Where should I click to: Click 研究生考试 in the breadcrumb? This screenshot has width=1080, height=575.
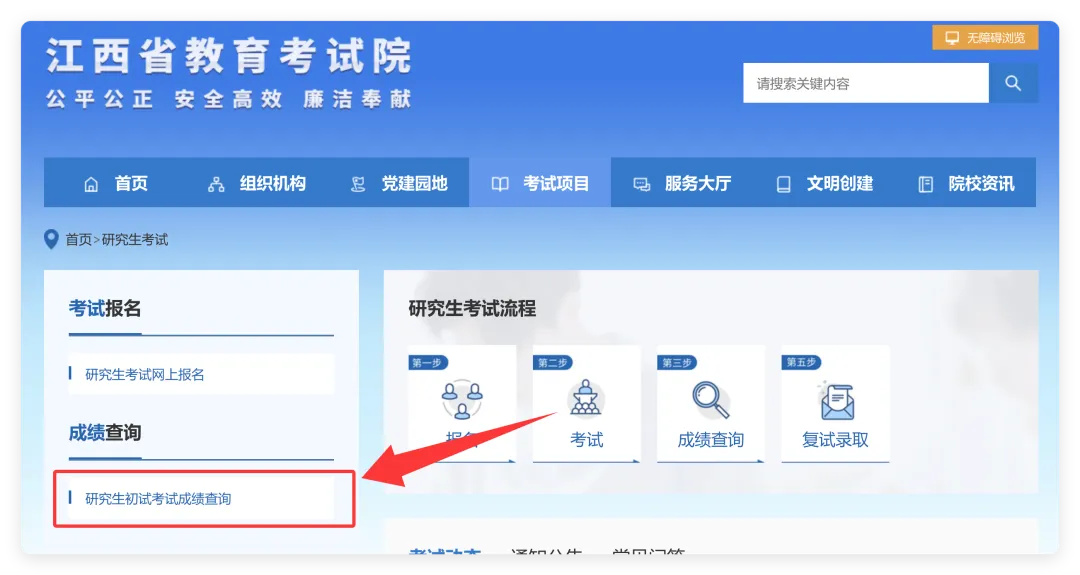(135, 240)
